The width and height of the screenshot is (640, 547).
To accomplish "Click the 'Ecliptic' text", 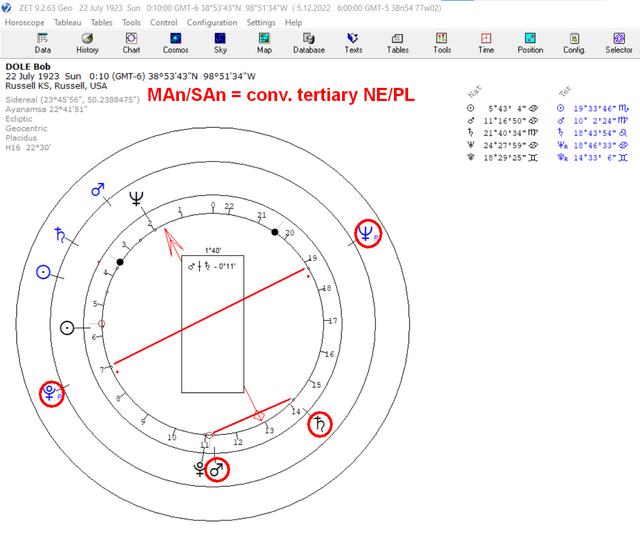I will 19,119.
